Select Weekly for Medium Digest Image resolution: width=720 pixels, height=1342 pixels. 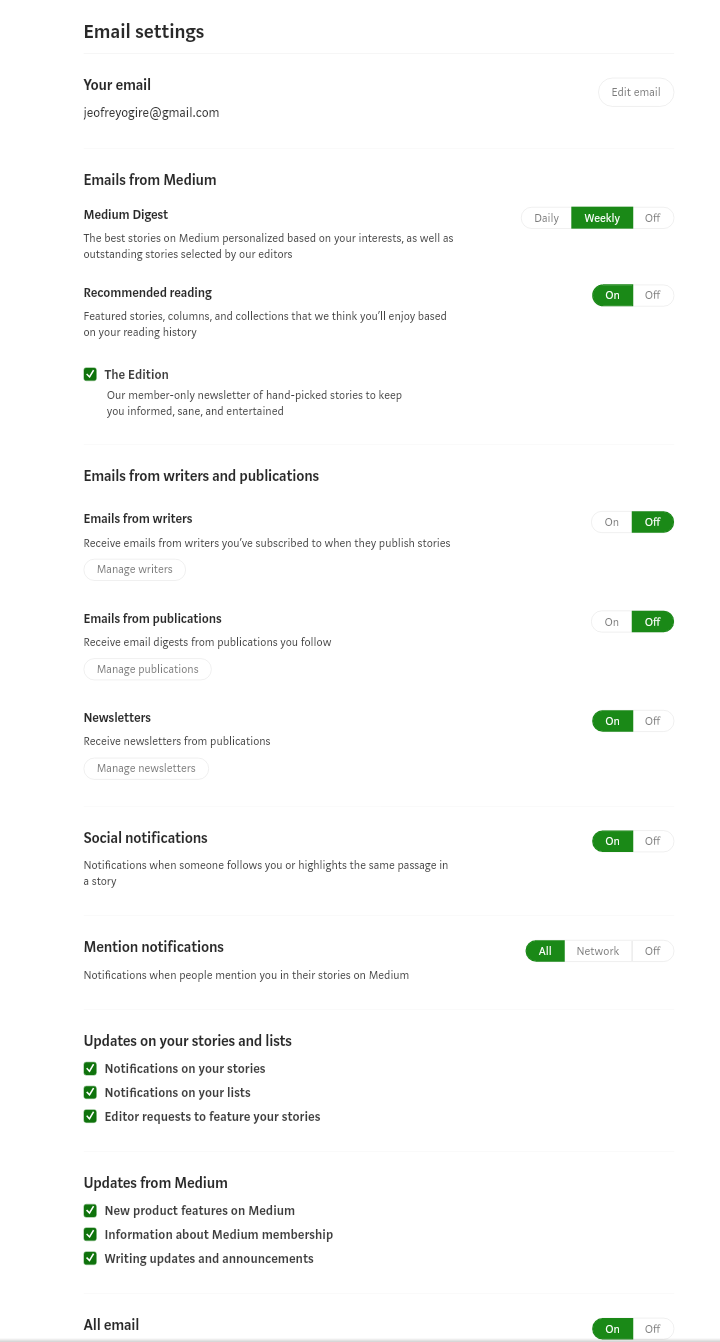pos(602,218)
